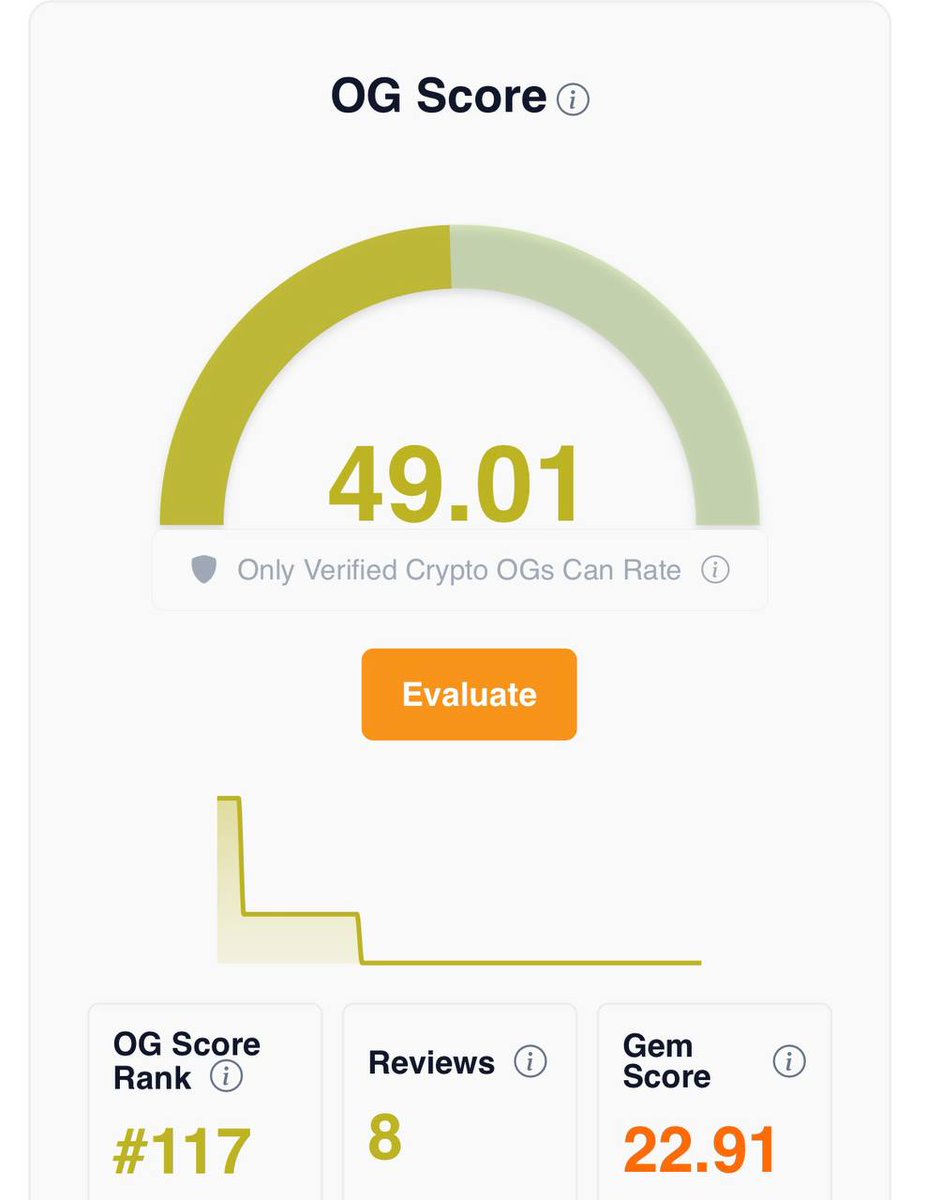Viewport: 941px width, 1200px height.
Task: Click the info icon beside OG Score heading
Action: 573,100
